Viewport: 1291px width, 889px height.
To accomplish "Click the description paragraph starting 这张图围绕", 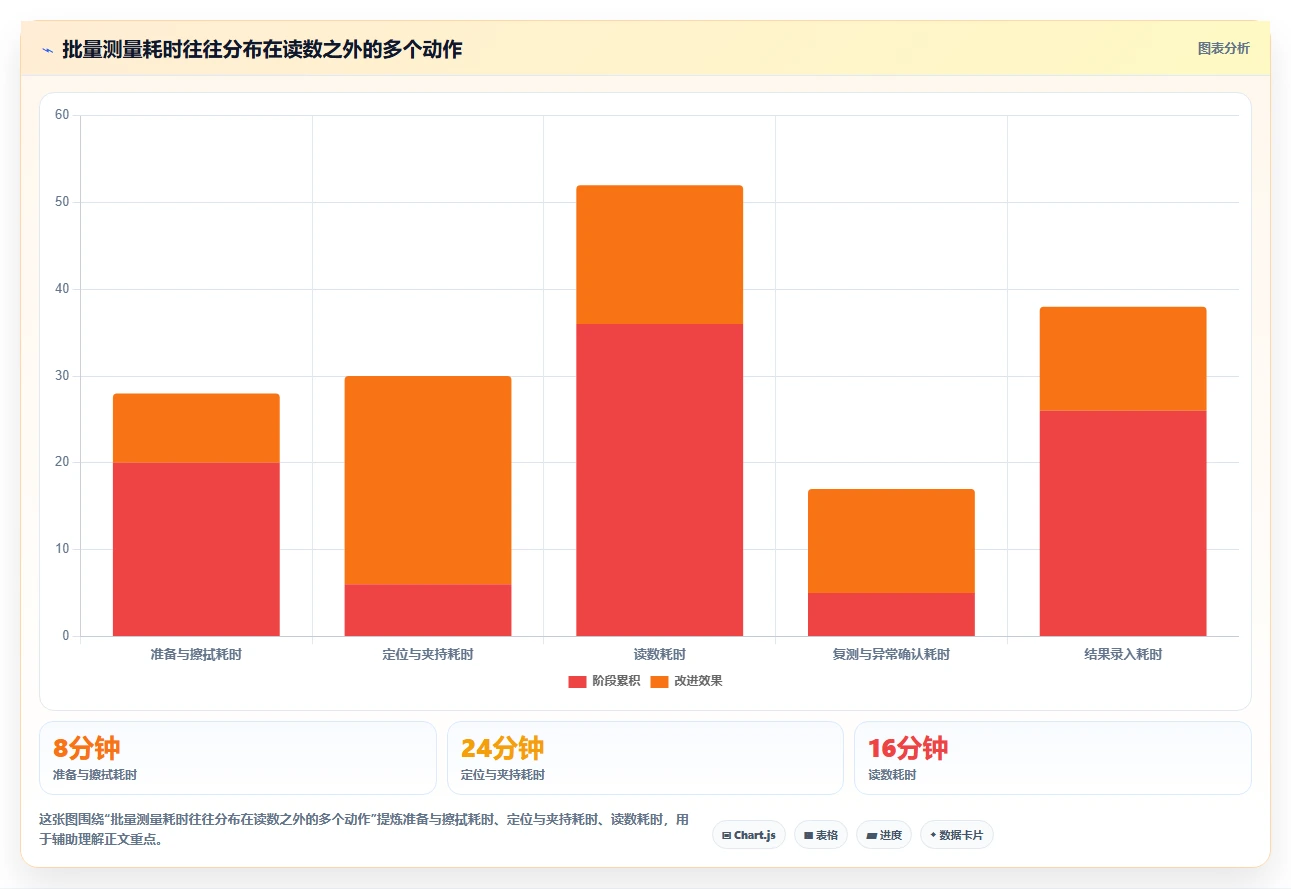I will [x=364, y=829].
